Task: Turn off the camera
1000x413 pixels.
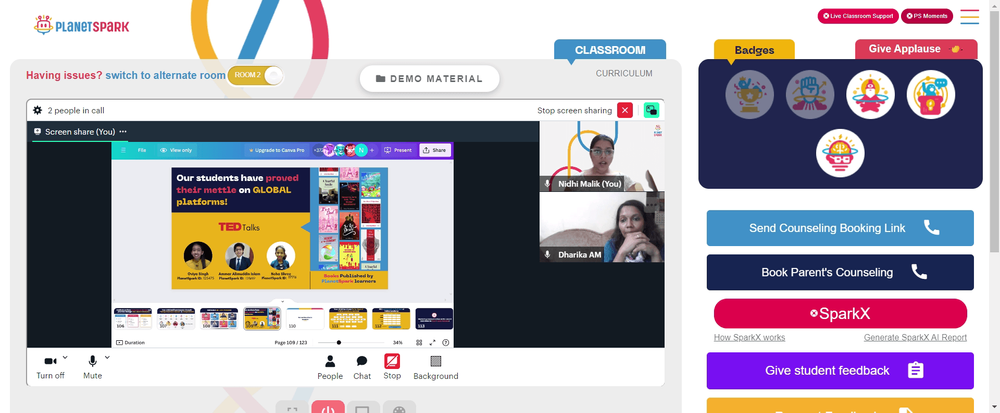Action: [50, 366]
